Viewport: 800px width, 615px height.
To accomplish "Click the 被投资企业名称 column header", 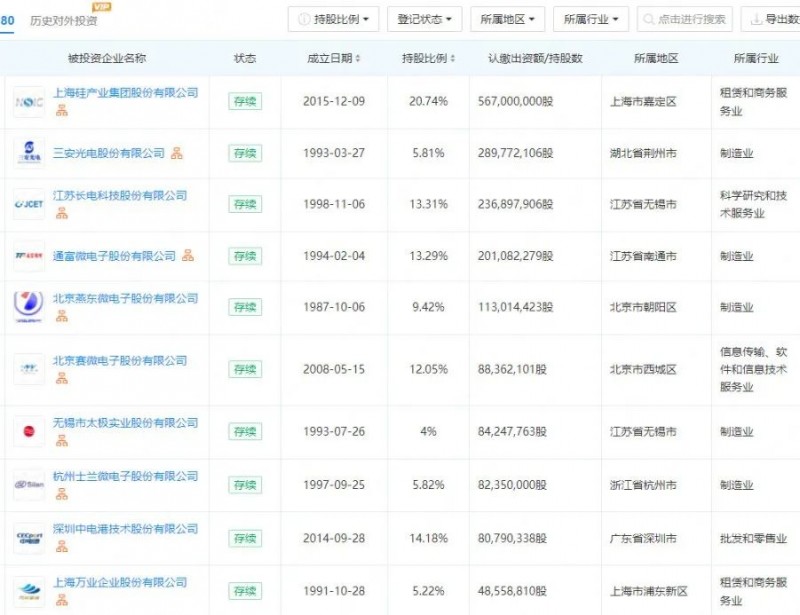I will (107, 58).
